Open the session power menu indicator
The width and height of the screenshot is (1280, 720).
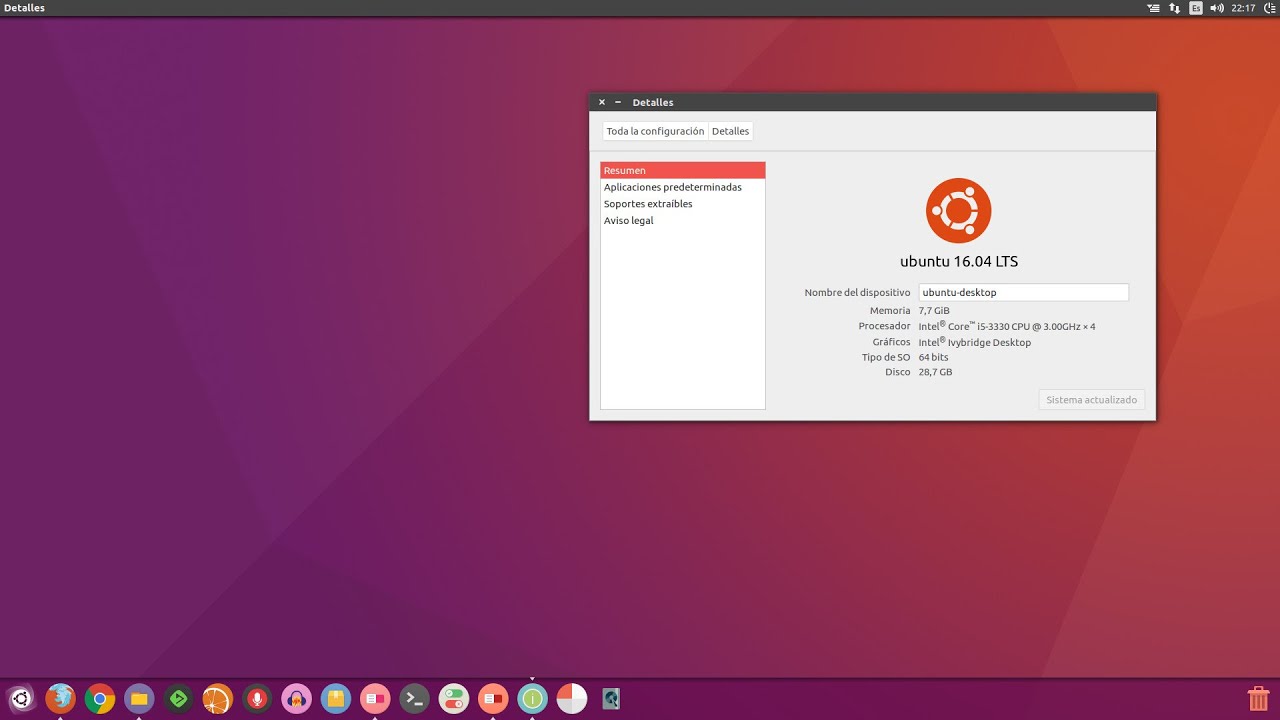click(x=1271, y=8)
